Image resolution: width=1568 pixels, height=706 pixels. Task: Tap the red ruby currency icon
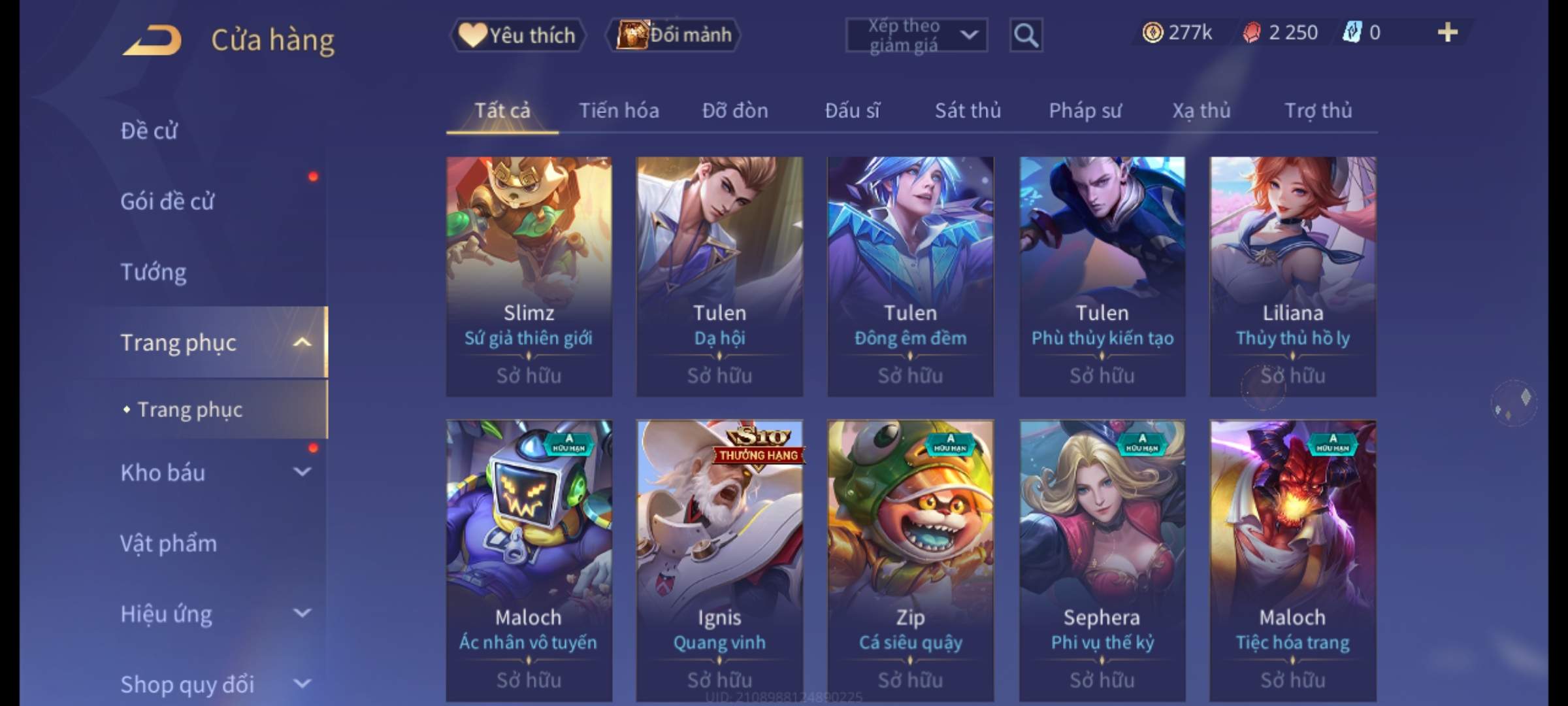1251,33
